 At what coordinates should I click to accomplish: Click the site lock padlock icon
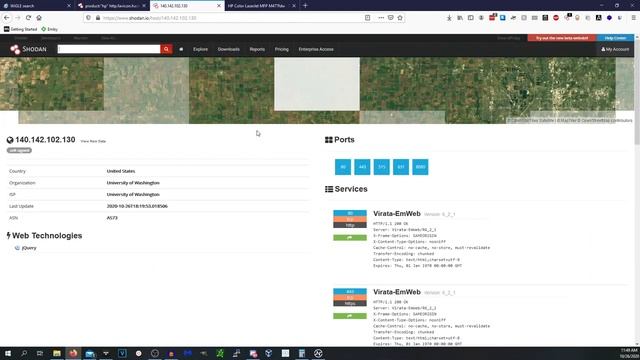point(98,18)
